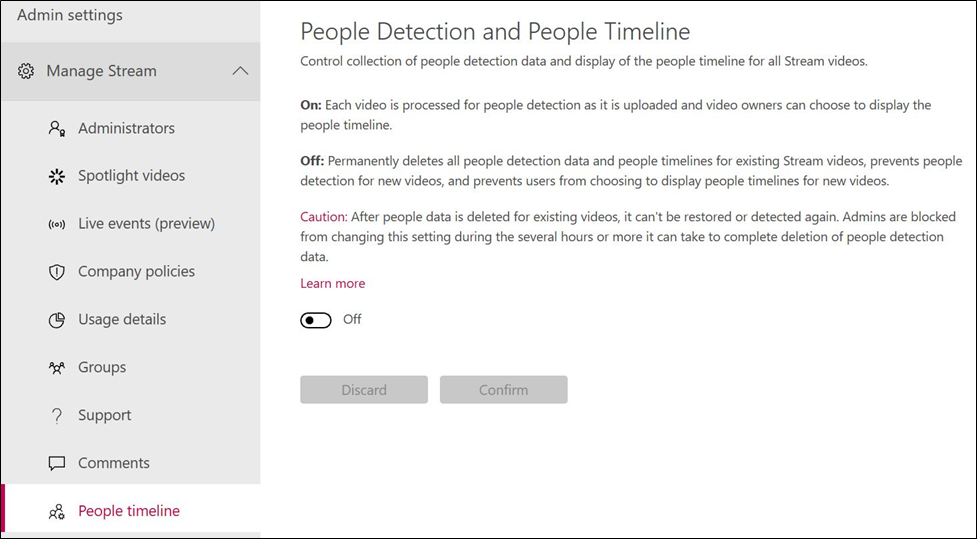Click the Comments speech bubble icon
Image resolution: width=977 pixels, height=539 pixels.
57,464
